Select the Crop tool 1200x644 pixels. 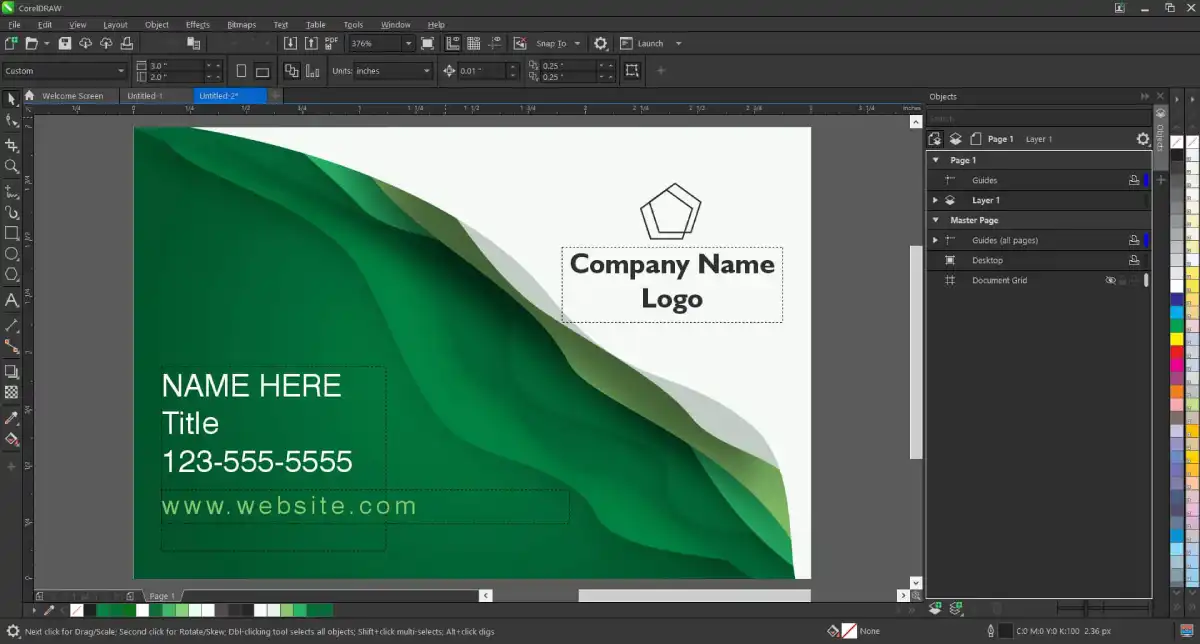click(11, 145)
